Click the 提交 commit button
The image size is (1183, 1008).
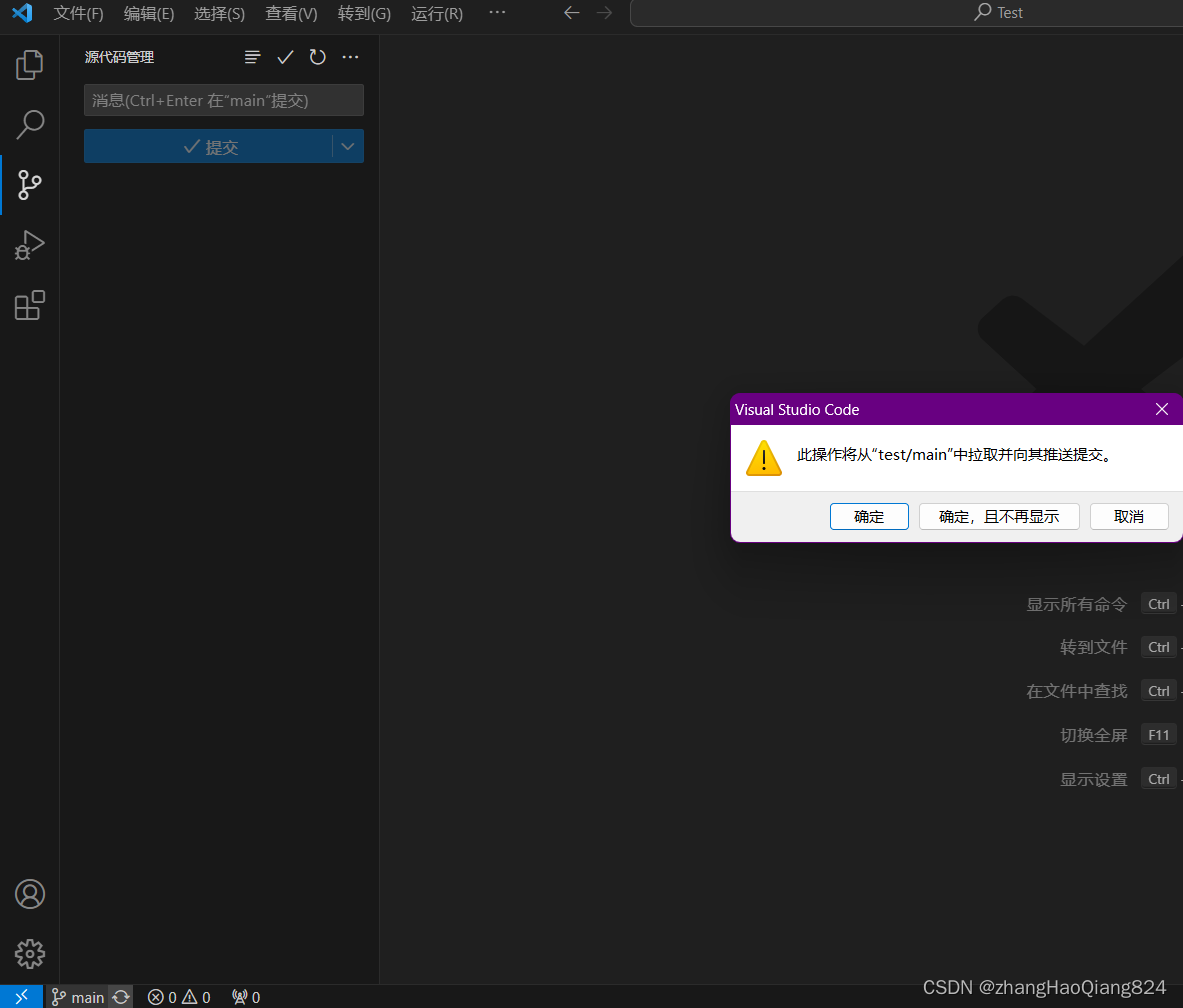point(208,146)
